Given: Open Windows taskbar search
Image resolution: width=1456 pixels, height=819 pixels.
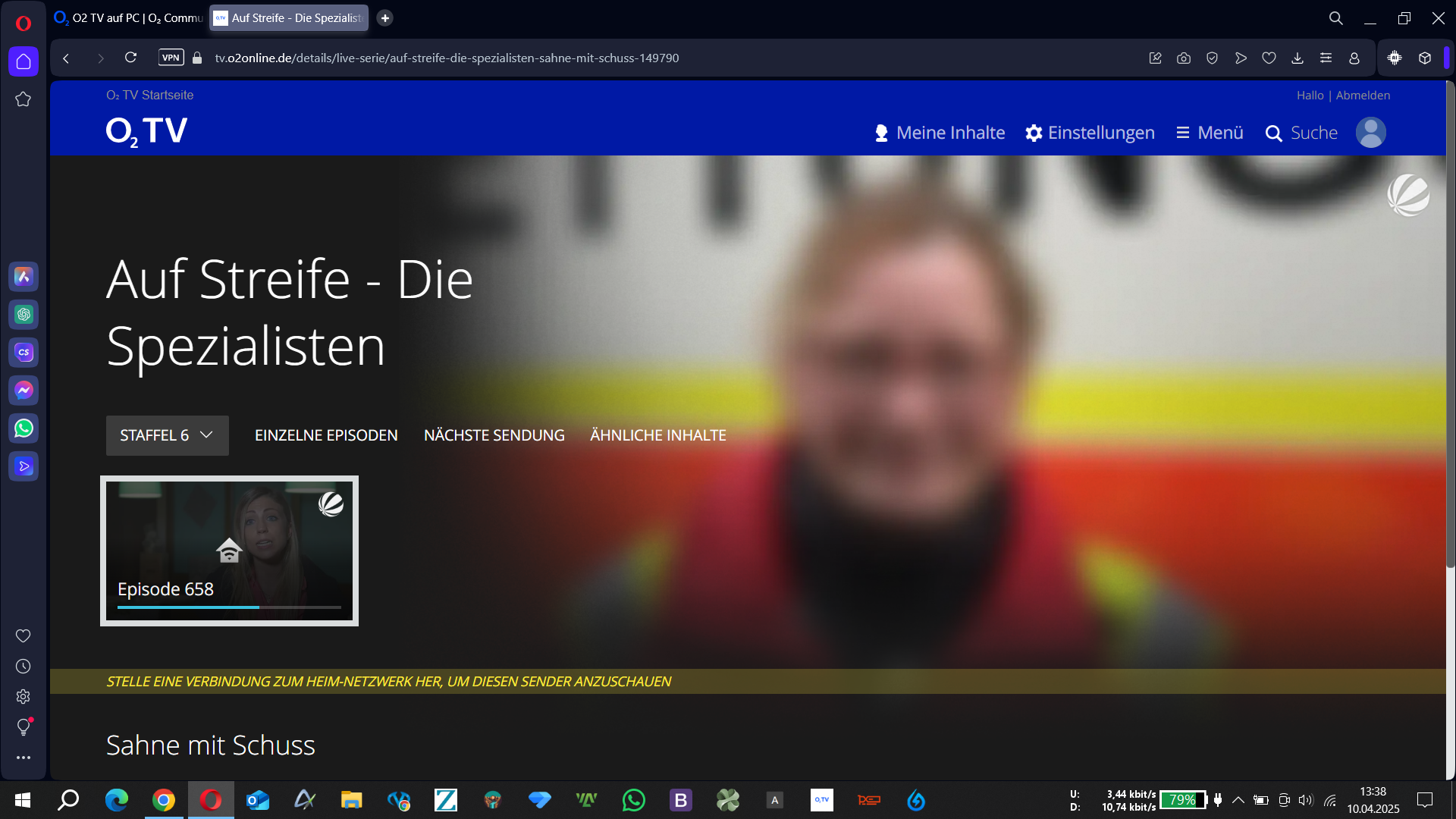Looking at the screenshot, I should pos(69,800).
